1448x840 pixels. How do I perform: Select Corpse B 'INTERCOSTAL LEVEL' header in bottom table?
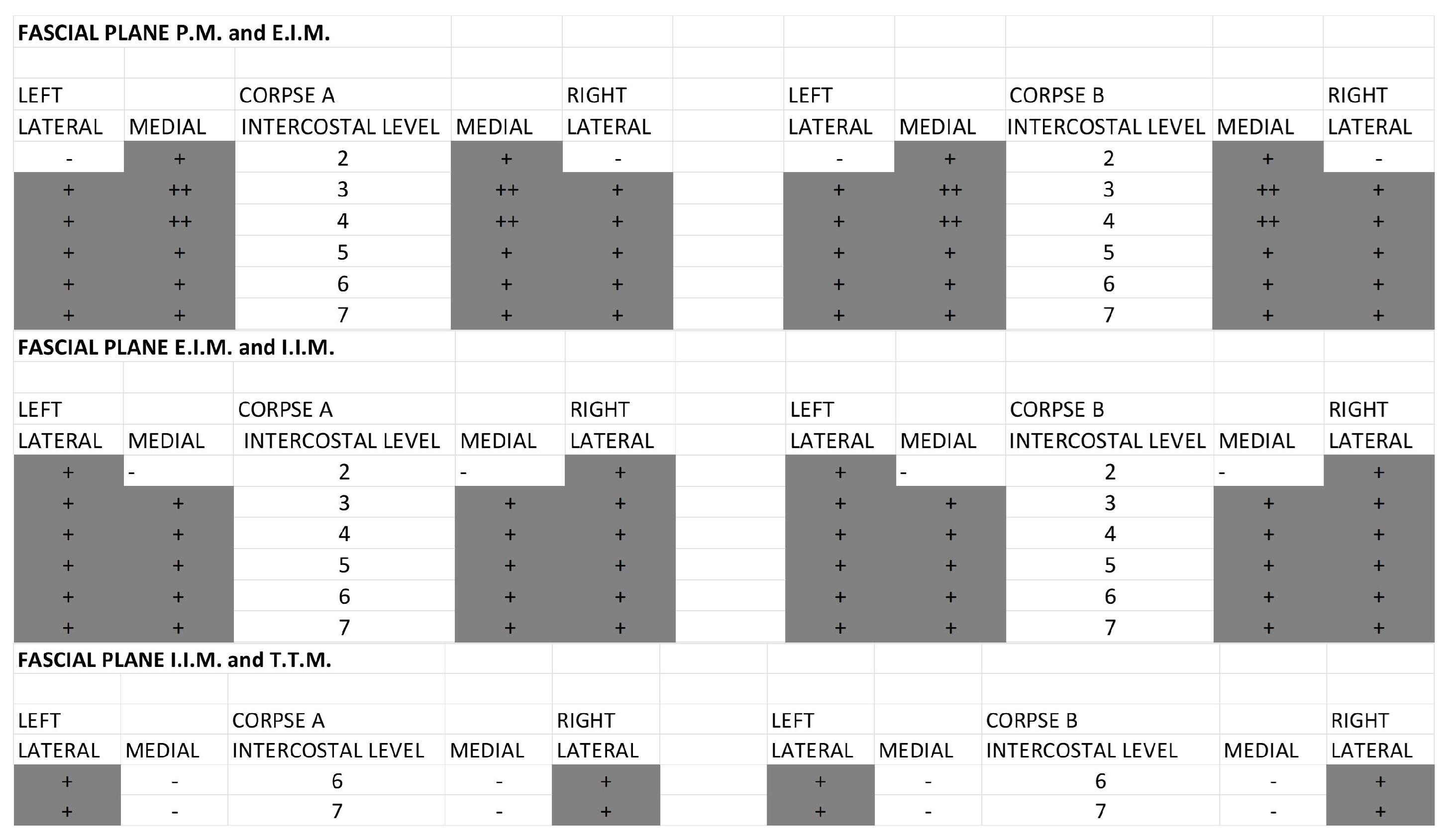[x=1081, y=750]
